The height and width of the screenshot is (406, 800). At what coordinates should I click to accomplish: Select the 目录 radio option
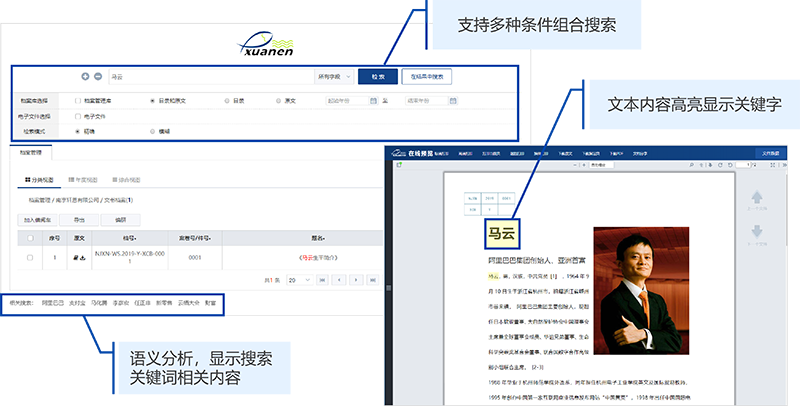coord(227,101)
